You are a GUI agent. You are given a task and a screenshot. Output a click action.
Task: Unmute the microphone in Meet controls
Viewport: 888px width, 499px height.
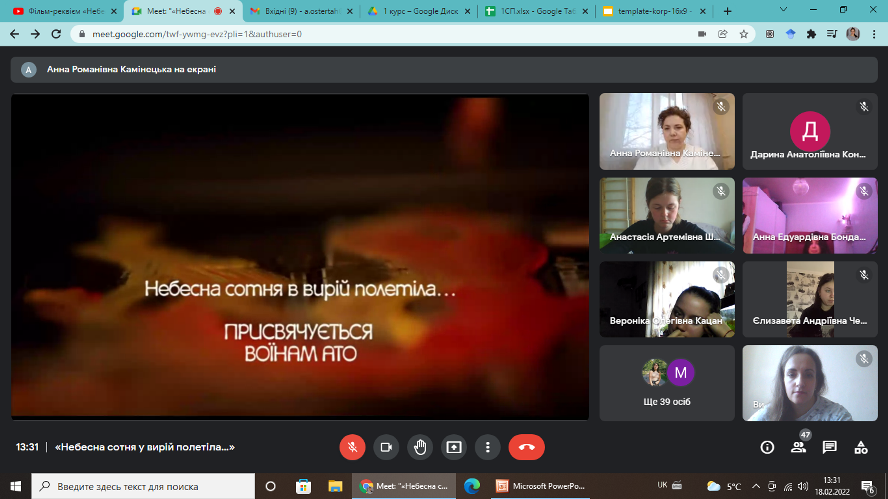click(352, 447)
